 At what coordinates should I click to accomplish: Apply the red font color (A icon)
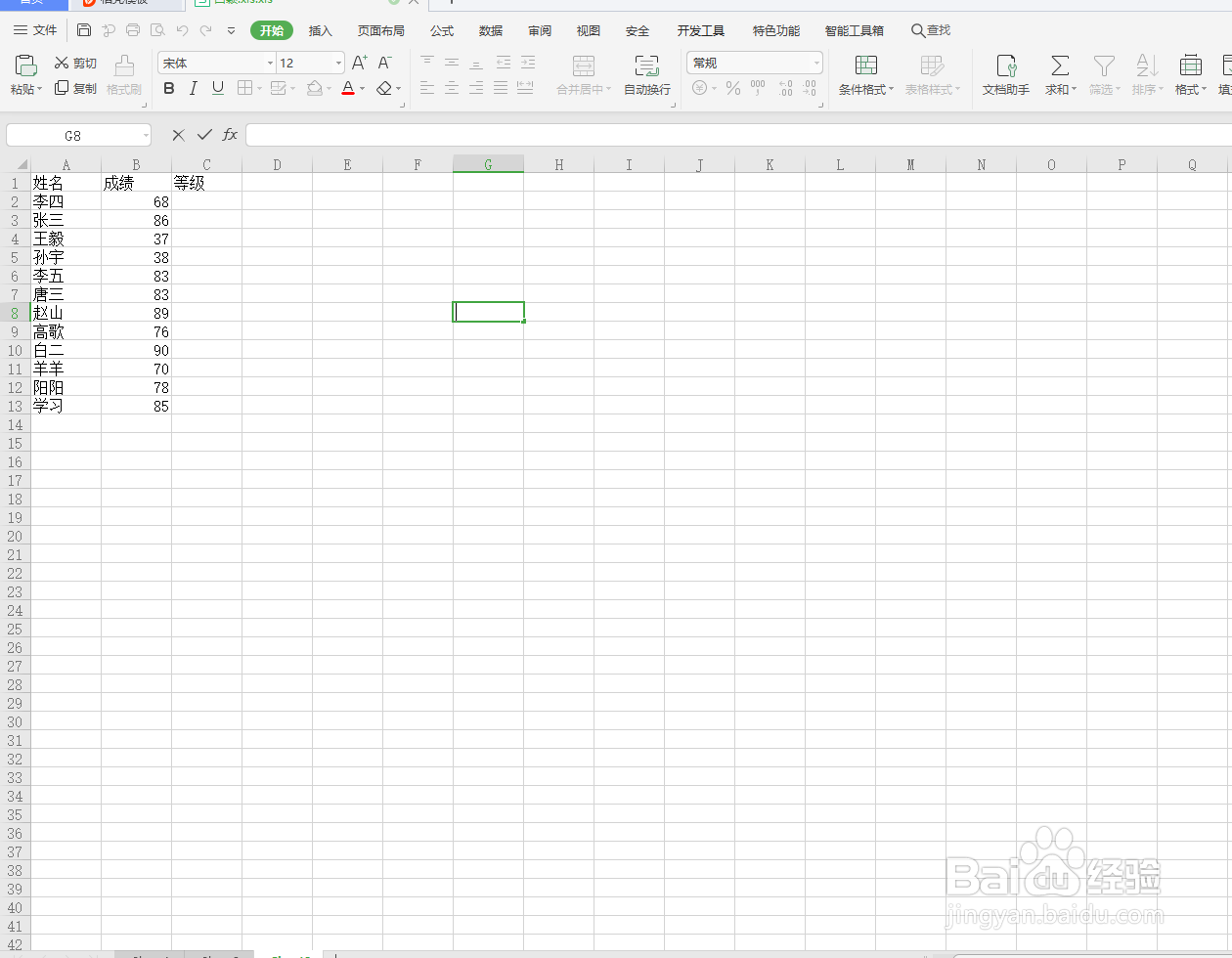point(347,88)
